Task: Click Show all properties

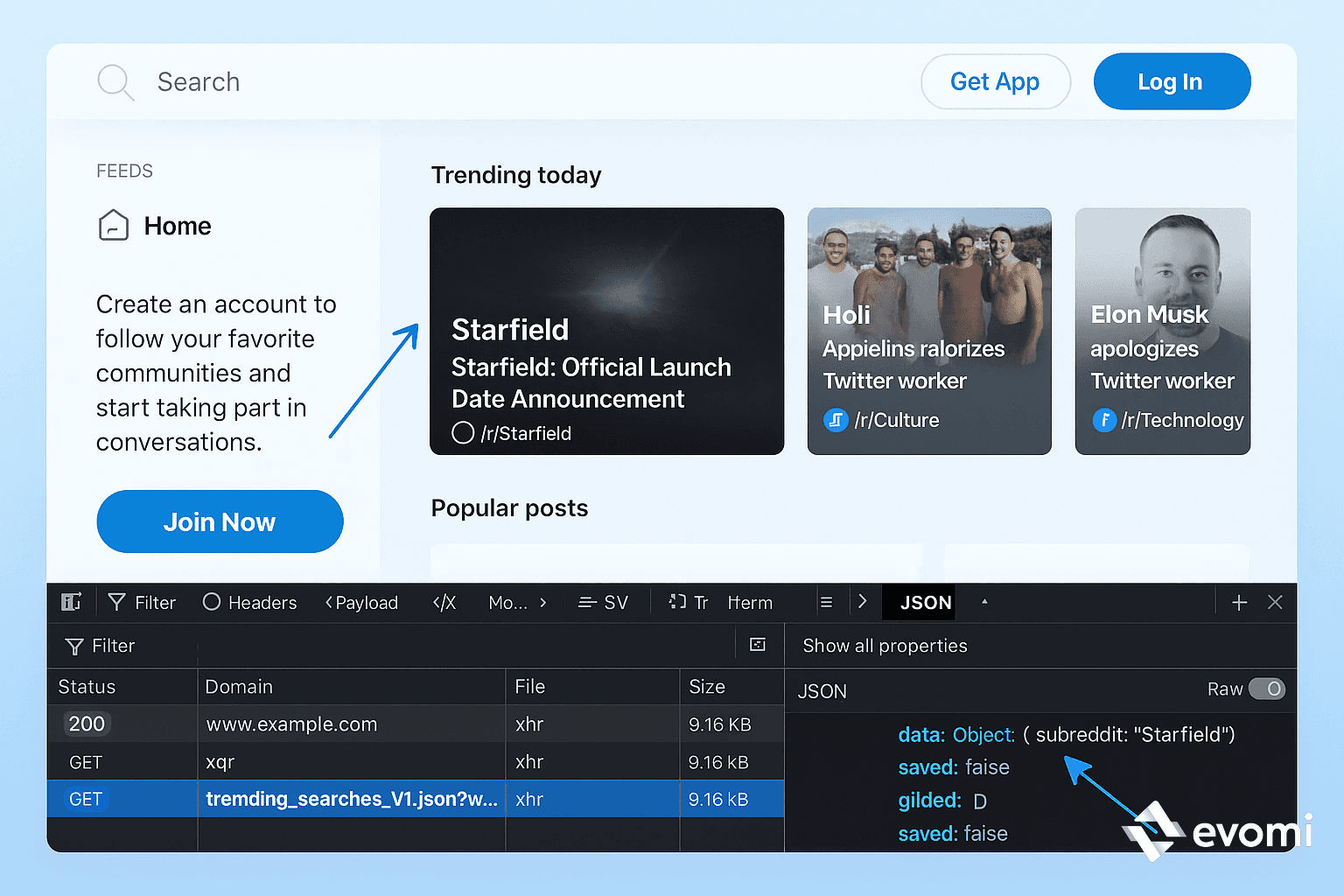Action: coord(885,646)
